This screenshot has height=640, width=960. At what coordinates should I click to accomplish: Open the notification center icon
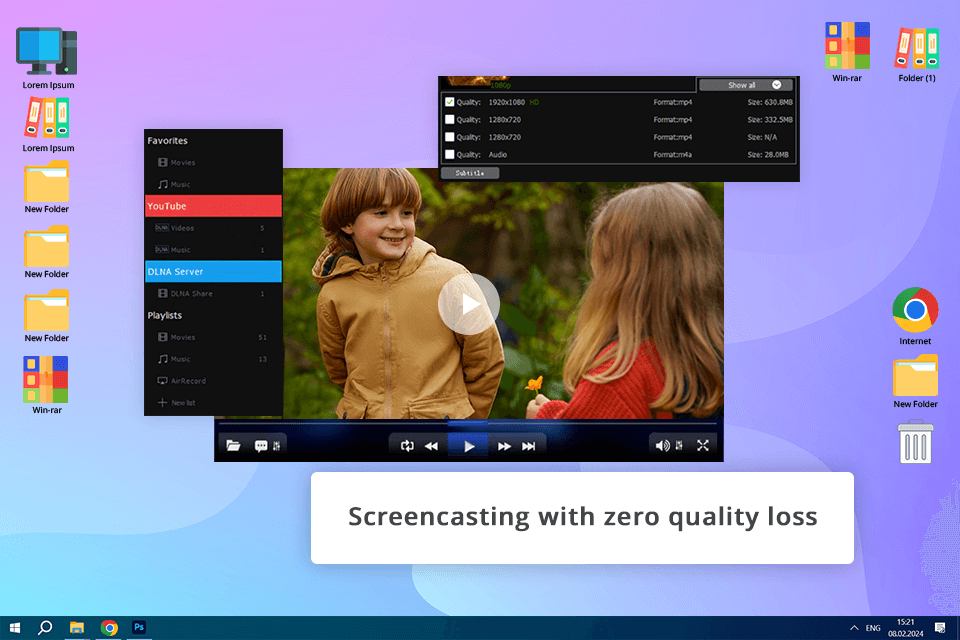pos(940,628)
